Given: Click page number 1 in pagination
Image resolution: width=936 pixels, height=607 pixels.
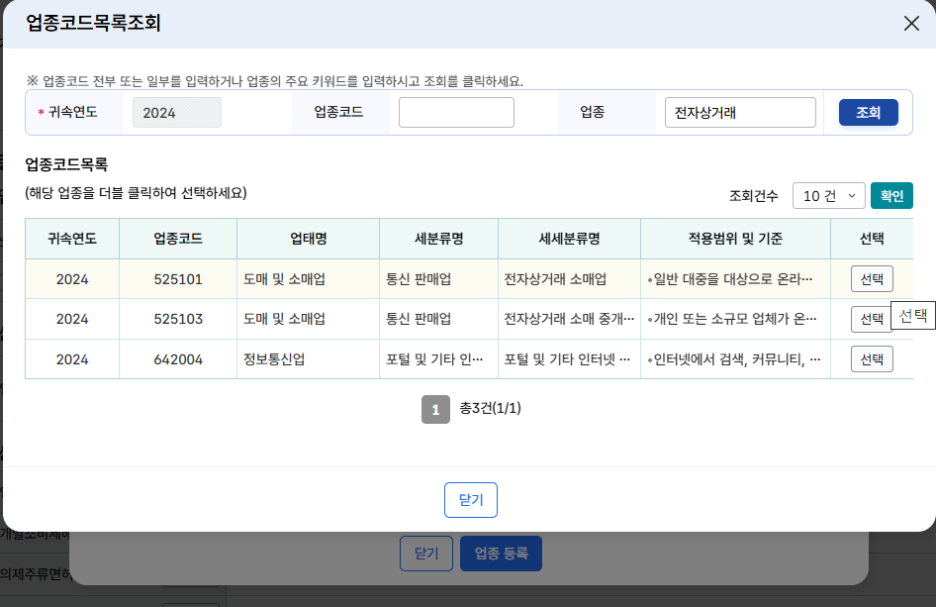Looking at the screenshot, I should click(x=435, y=409).
